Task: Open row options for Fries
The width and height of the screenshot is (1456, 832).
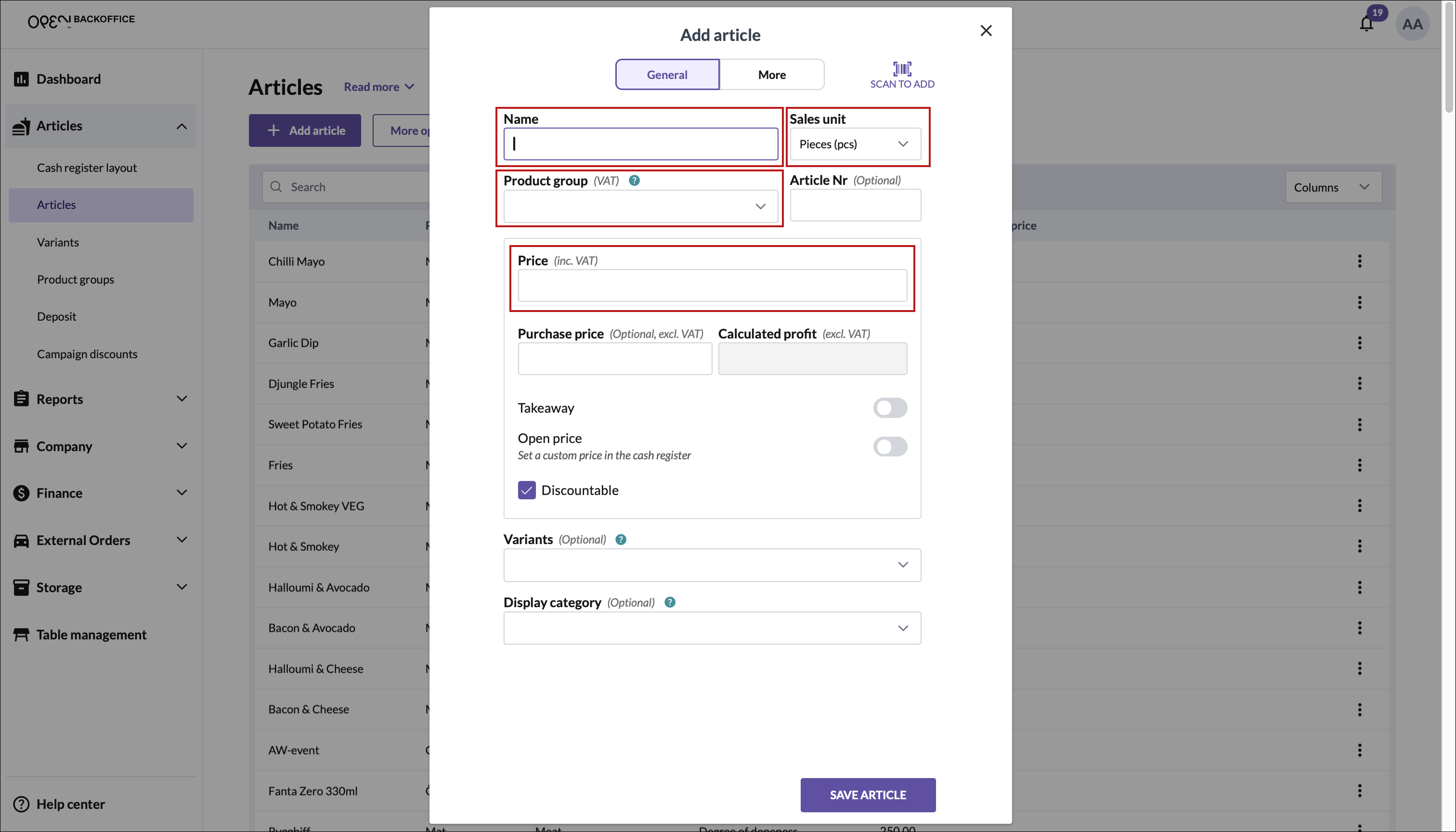Action: tap(1359, 465)
